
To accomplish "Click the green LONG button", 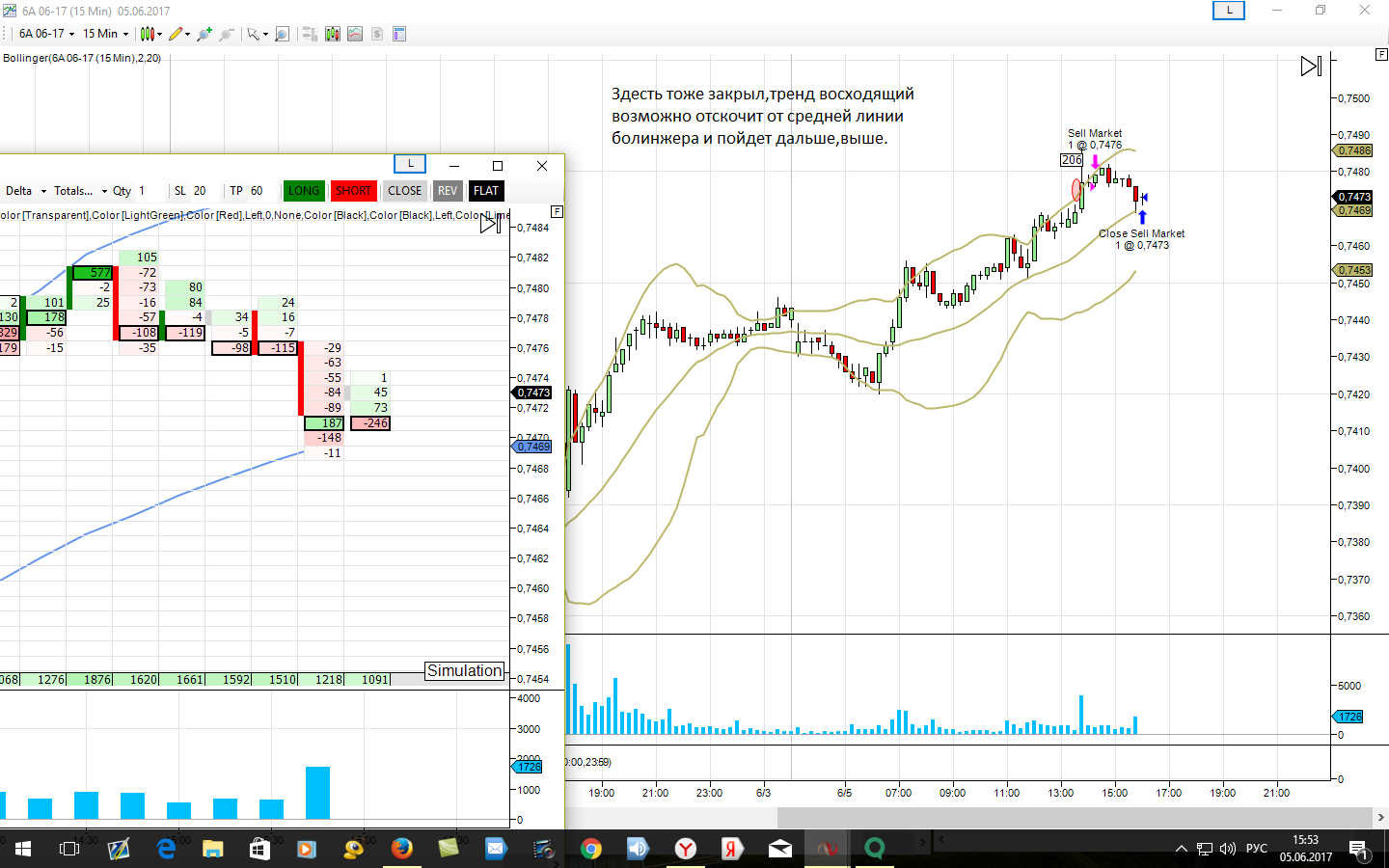I will point(303,191).
